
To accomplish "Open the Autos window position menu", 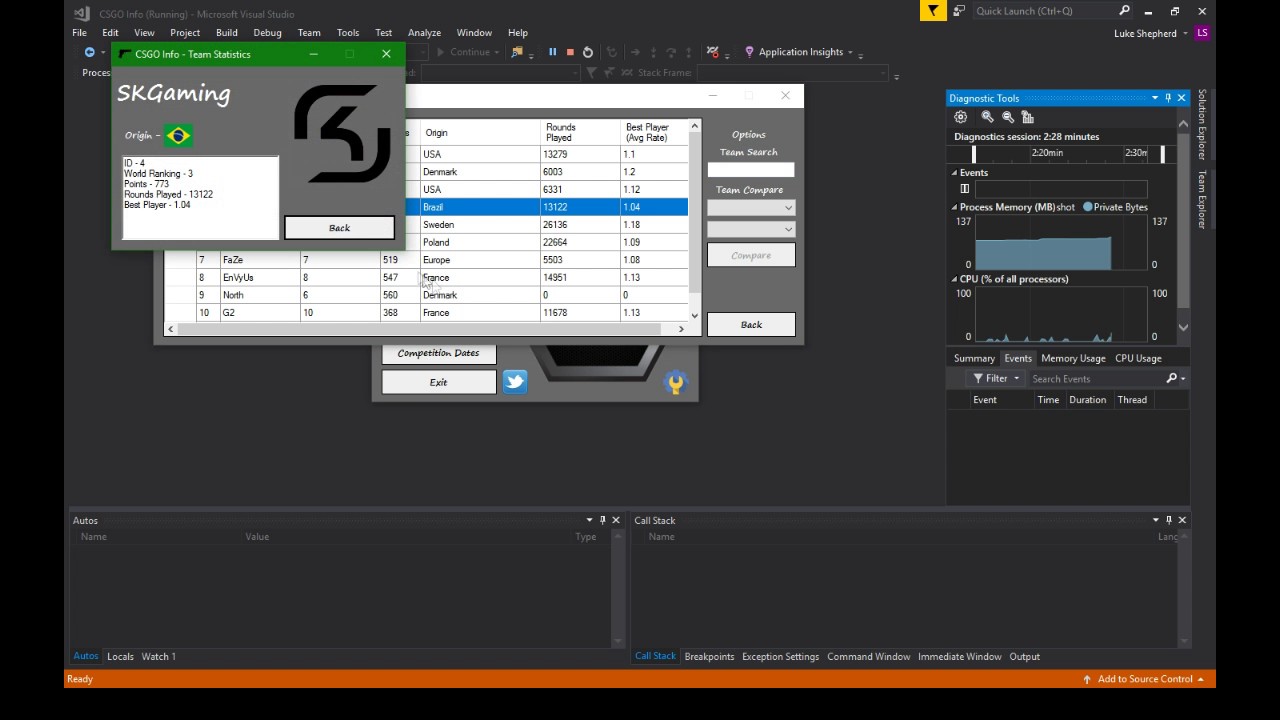I will tap(589, 520).
